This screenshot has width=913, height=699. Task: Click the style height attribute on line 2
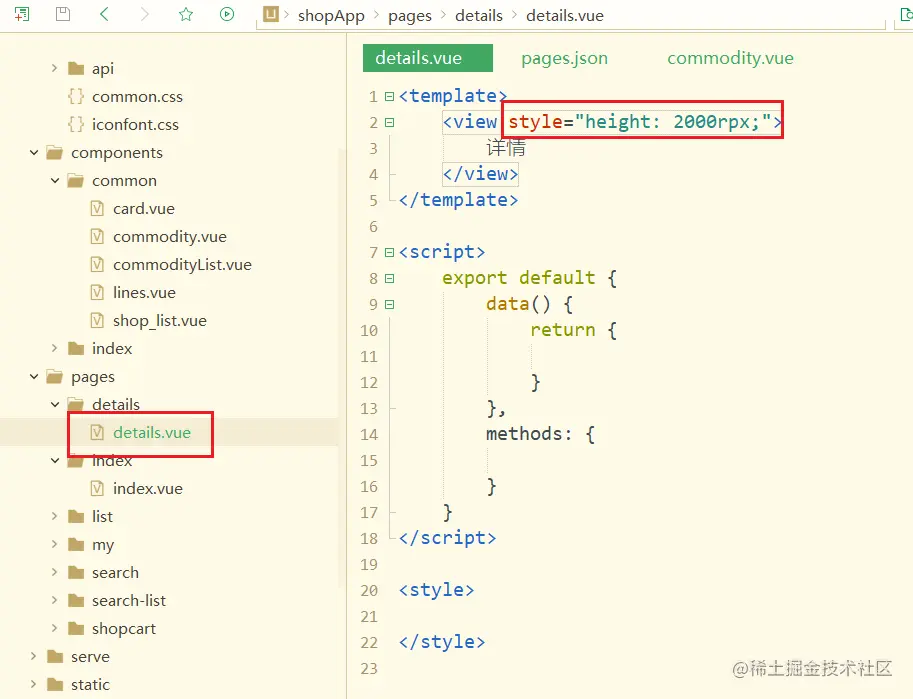[640, 122]
